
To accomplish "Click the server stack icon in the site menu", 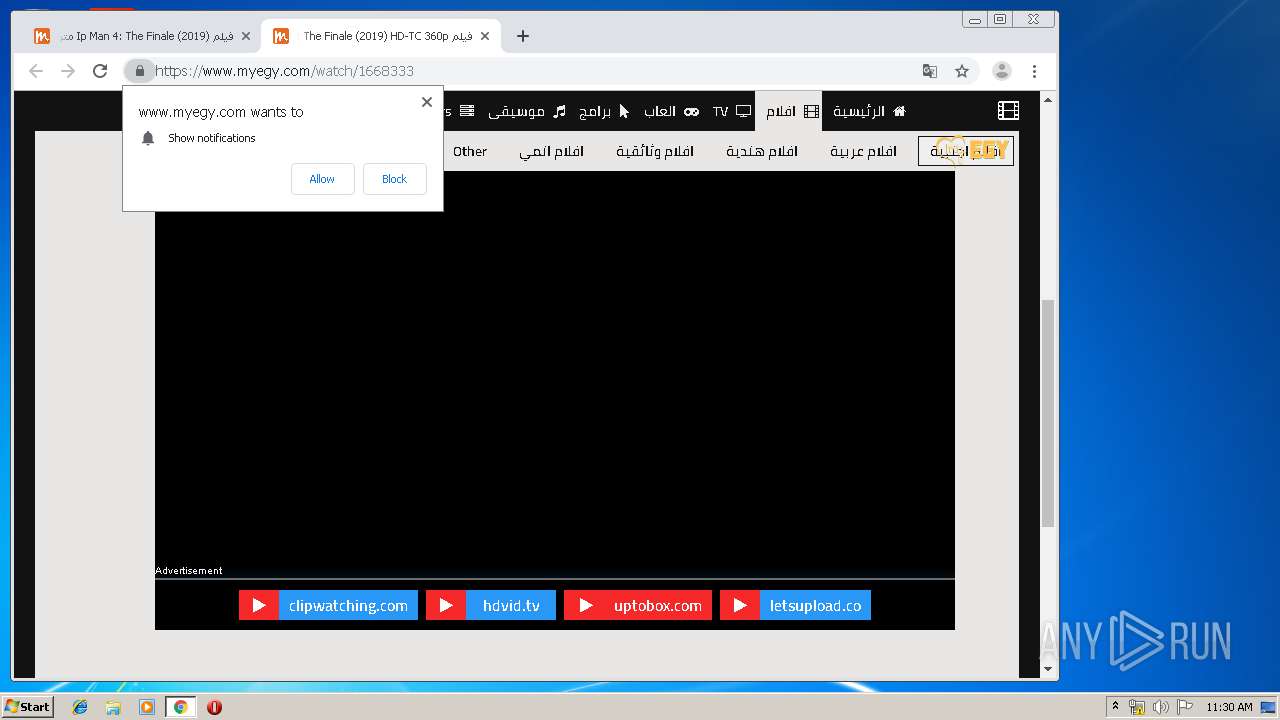I will tap(467, 111).
